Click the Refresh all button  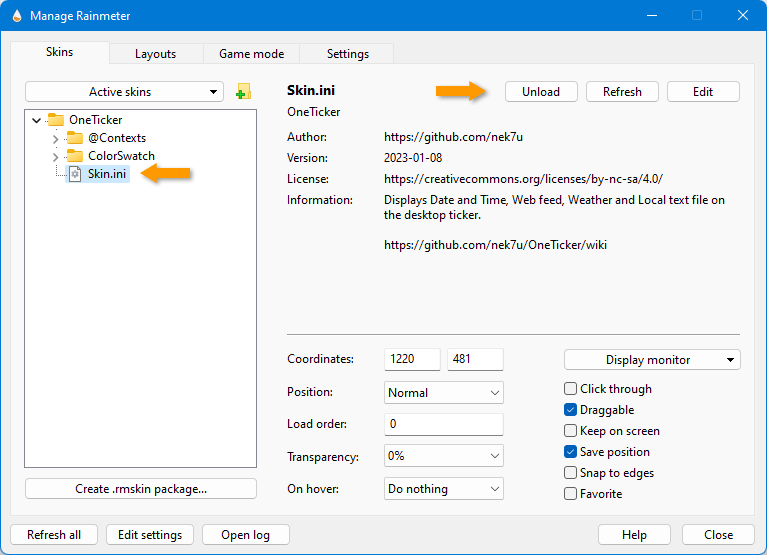(54, 535)
